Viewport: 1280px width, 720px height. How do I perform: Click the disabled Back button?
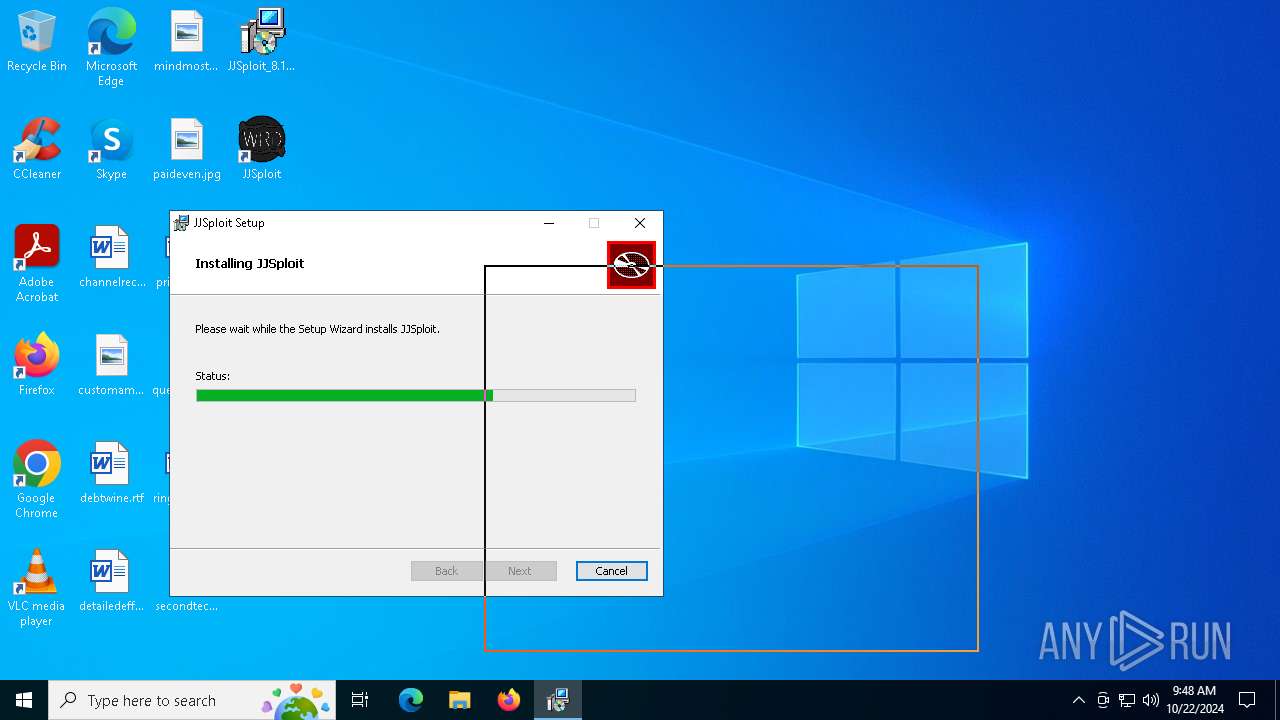coord(446,571)
